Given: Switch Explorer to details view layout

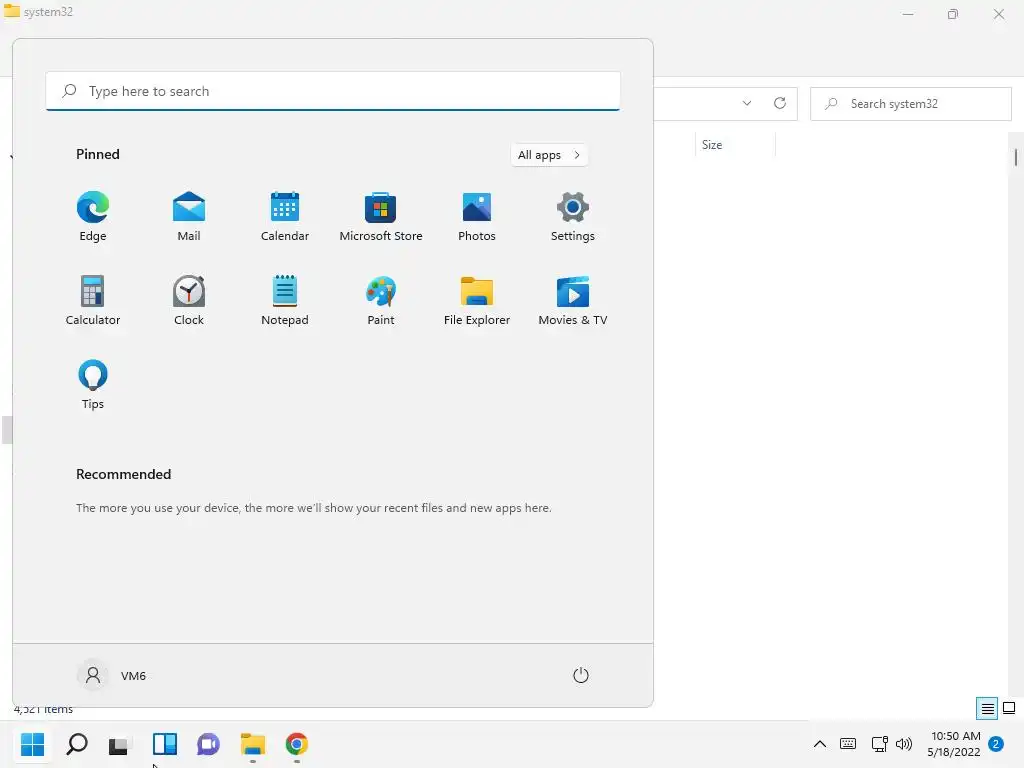Looking at the screenshot, I should (x=987, y=708).
